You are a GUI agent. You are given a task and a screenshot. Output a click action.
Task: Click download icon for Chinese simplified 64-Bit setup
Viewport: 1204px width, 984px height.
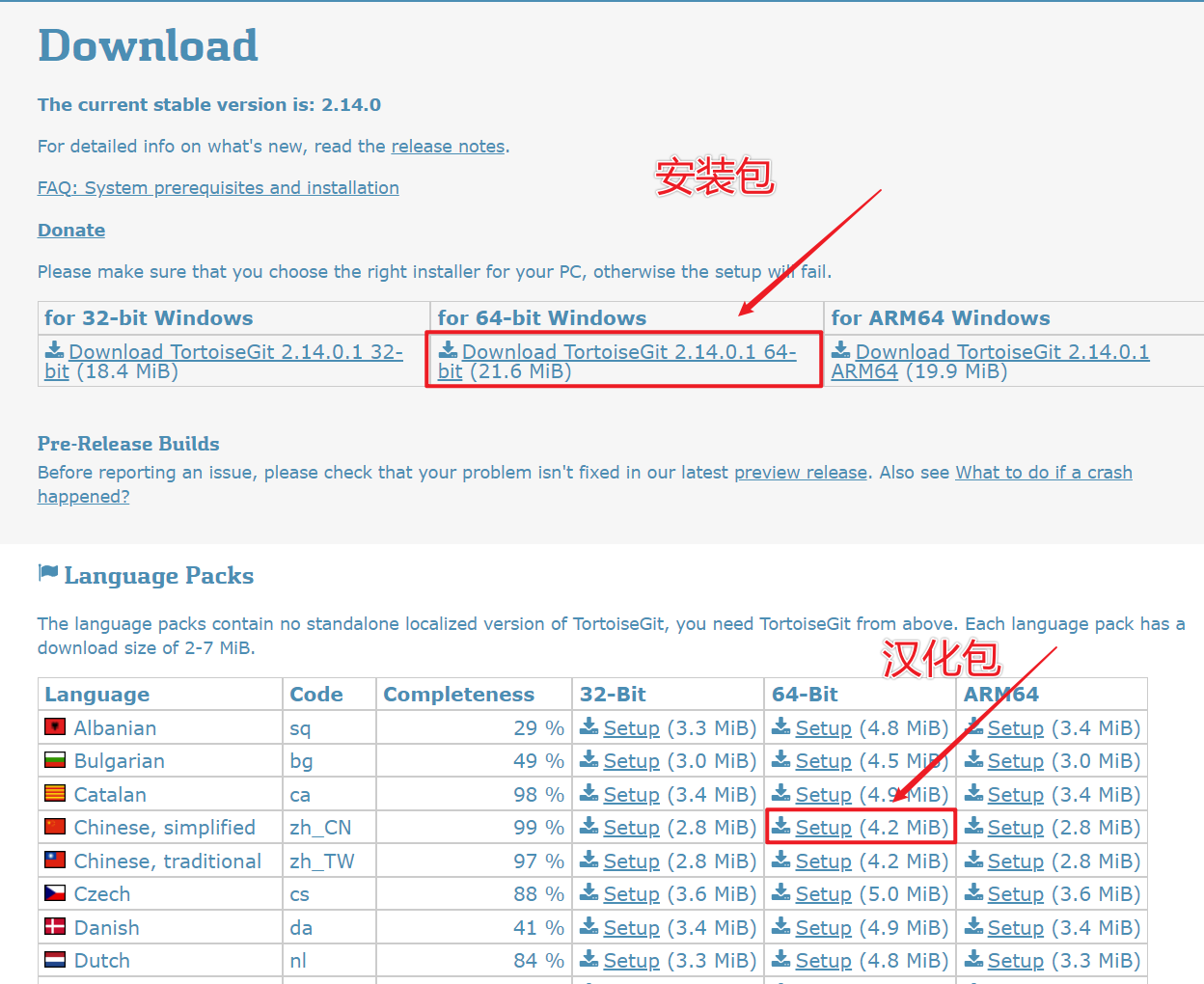click(780, 826)
